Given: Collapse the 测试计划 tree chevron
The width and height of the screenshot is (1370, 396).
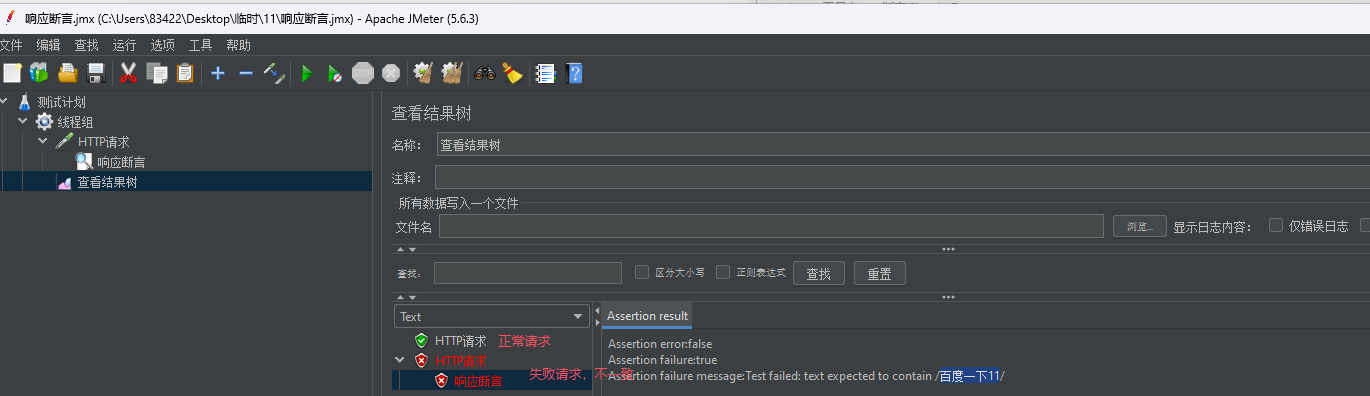Looking at the screenshot, I should [x=4, y=102].
